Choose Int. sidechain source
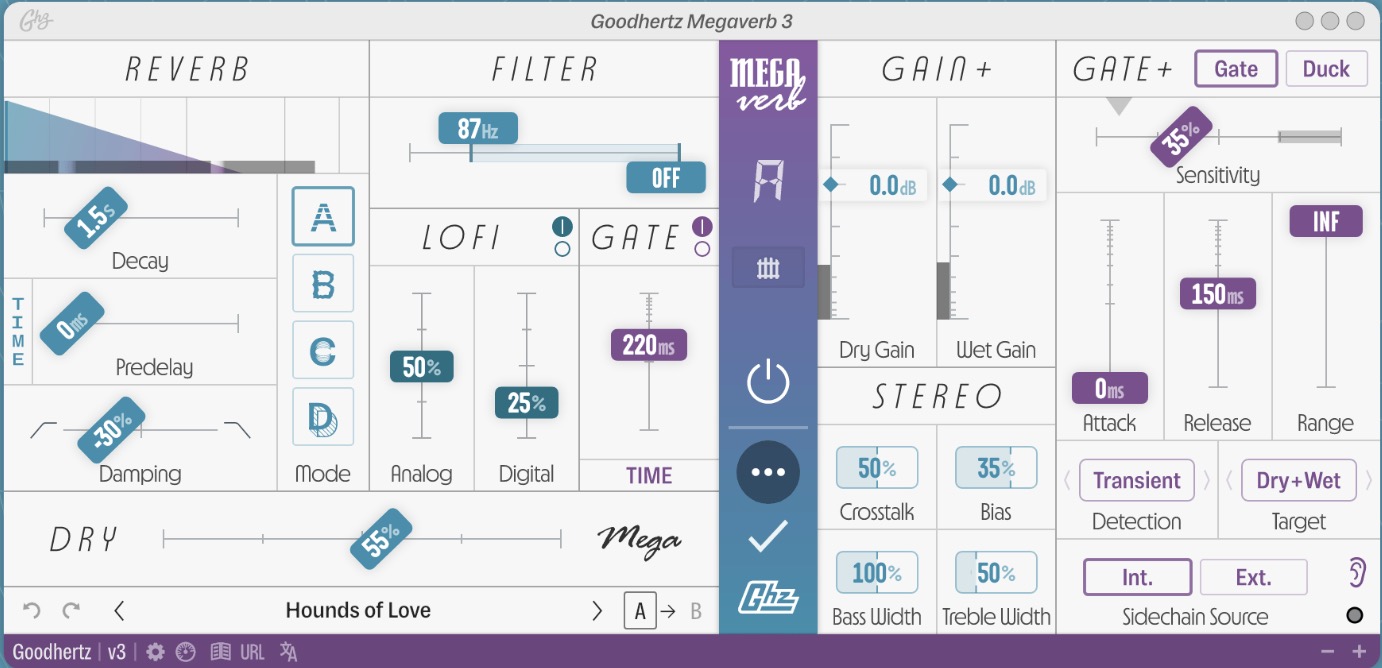Image resolution: width=1382 pixels, height=668 pixels. [1137, 578]
